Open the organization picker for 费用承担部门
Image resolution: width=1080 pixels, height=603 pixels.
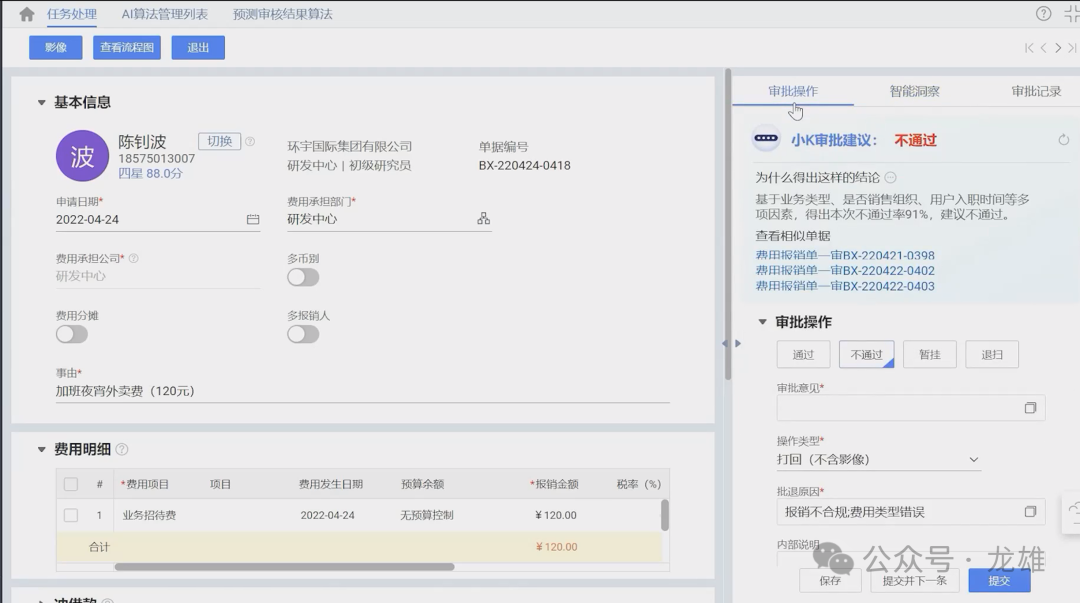click(483, 219)
